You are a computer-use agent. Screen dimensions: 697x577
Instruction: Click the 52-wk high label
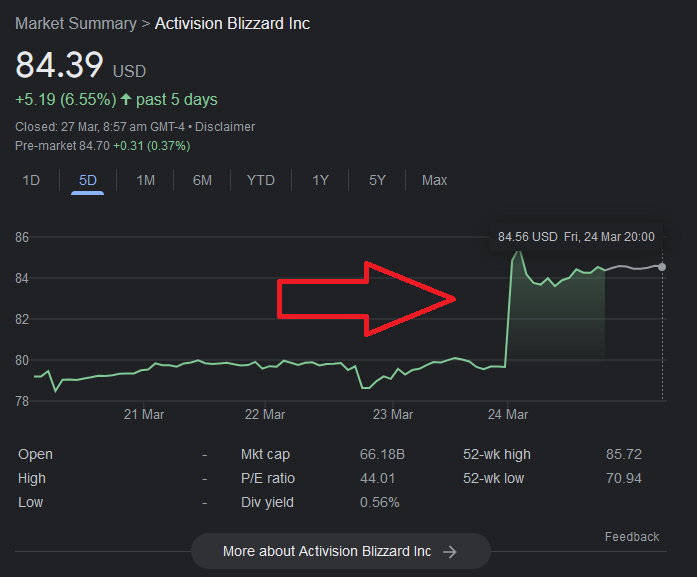[497, 454]
